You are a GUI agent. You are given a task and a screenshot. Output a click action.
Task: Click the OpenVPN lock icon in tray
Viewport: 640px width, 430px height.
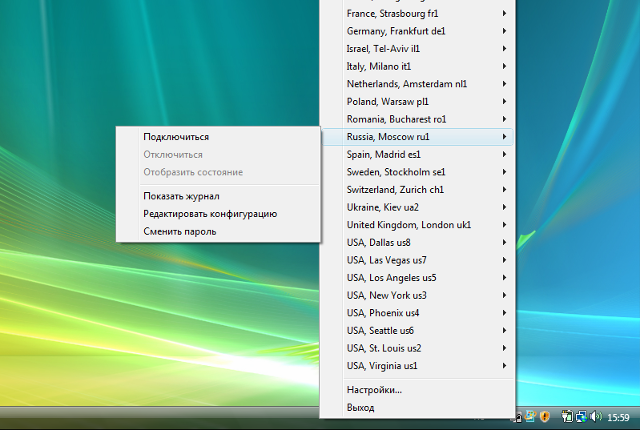pyautogui.click(x=518, y=417)
